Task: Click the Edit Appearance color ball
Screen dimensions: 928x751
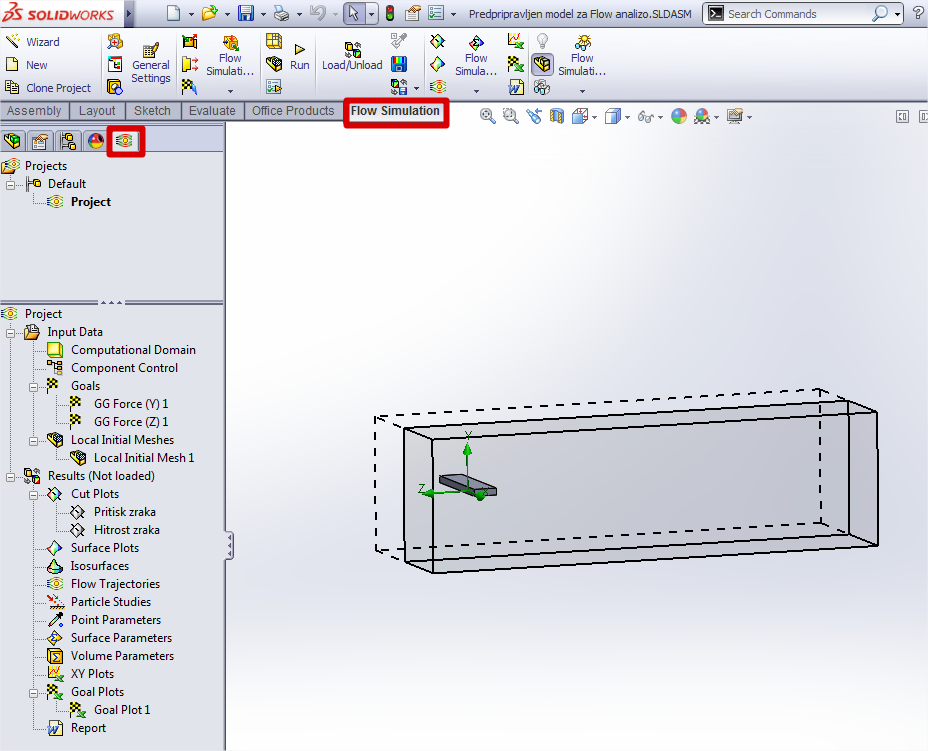Action: coord(679,116)
